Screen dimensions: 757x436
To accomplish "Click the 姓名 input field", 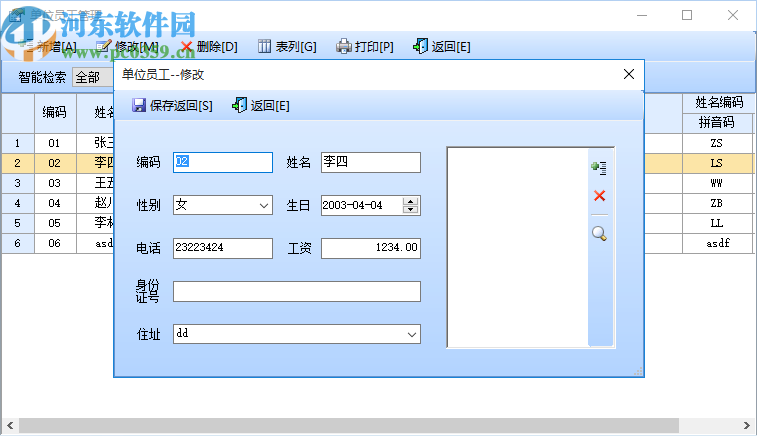I will click(x=371, y=162).
